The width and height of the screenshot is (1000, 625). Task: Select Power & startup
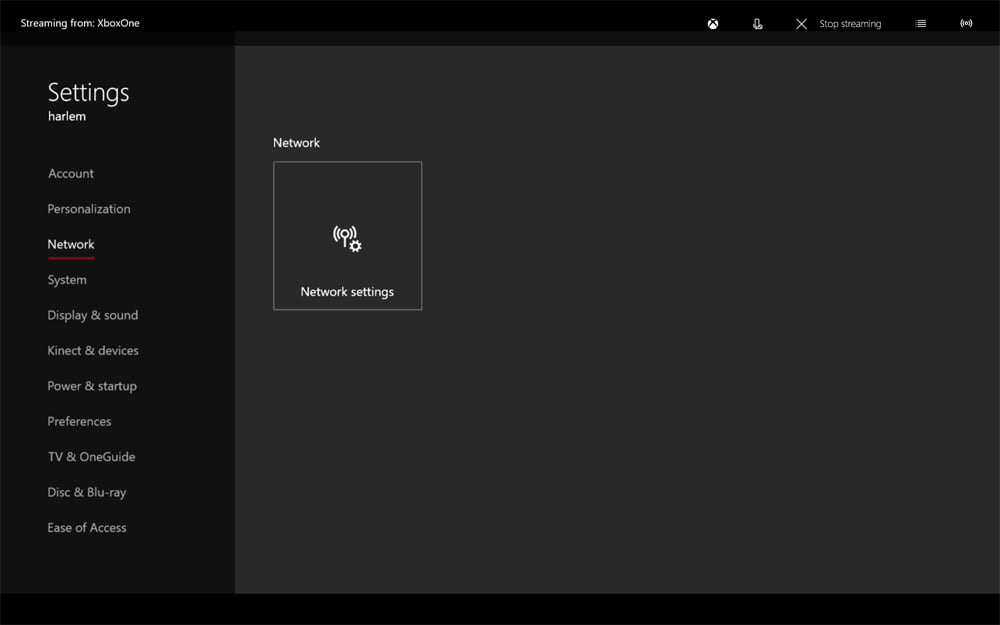click(x=92, y=385)
